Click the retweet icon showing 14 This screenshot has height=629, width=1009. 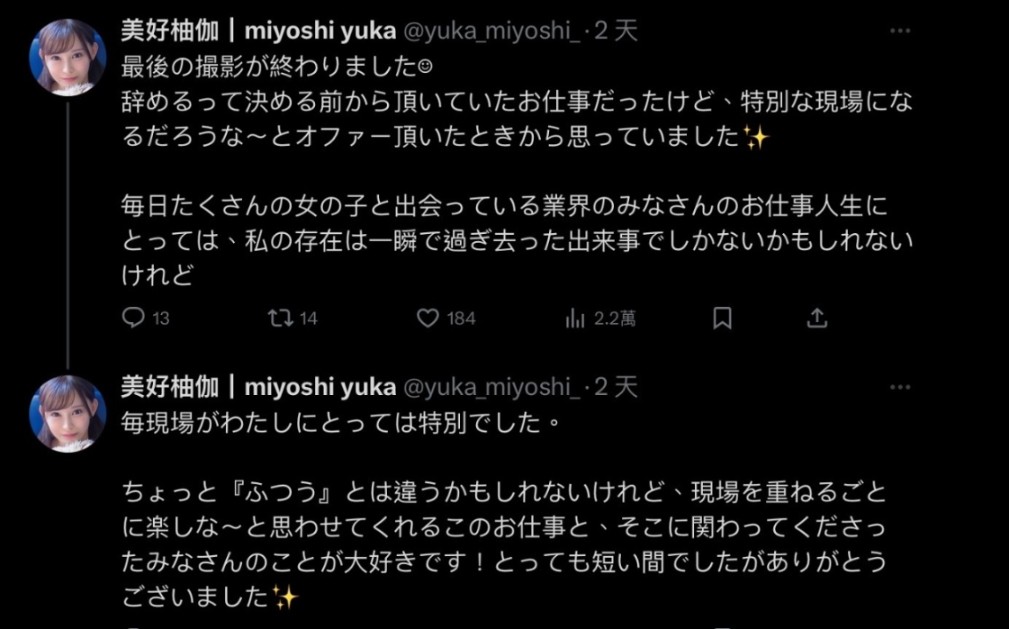281,316
